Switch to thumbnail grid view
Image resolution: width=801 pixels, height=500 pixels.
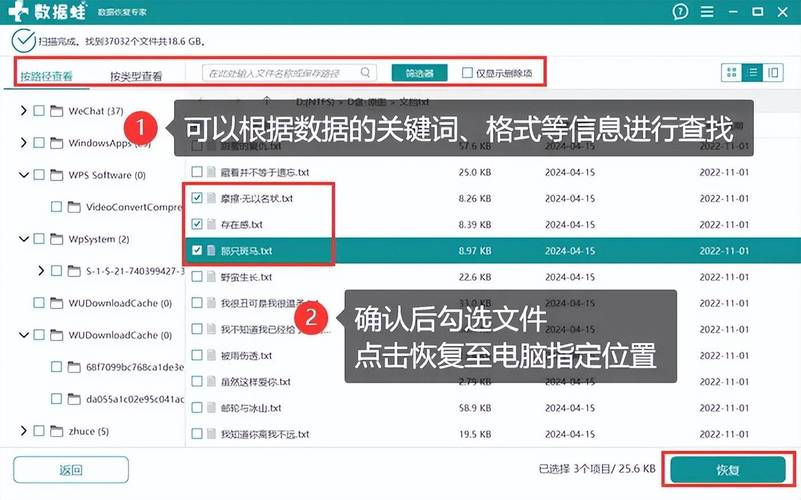click(x=732, y=73)
